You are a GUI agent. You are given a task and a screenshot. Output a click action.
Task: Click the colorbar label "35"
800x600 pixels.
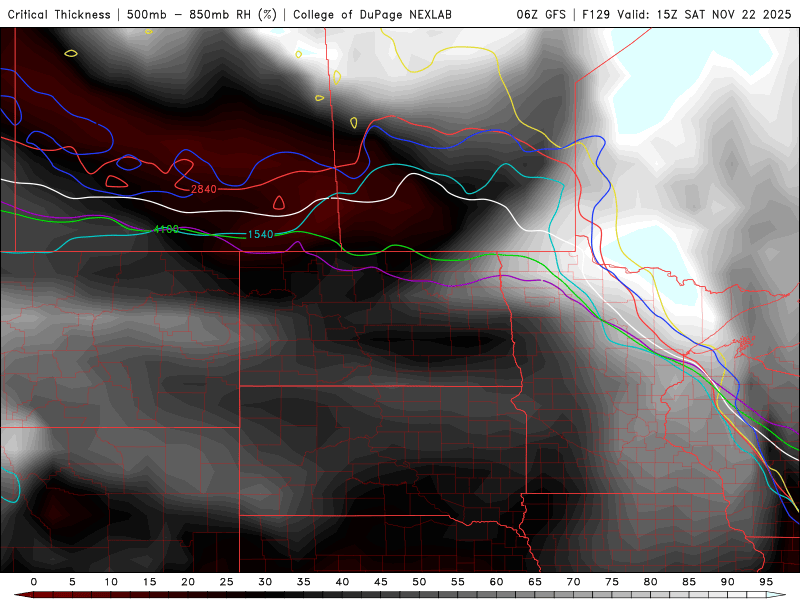[304, 582]
